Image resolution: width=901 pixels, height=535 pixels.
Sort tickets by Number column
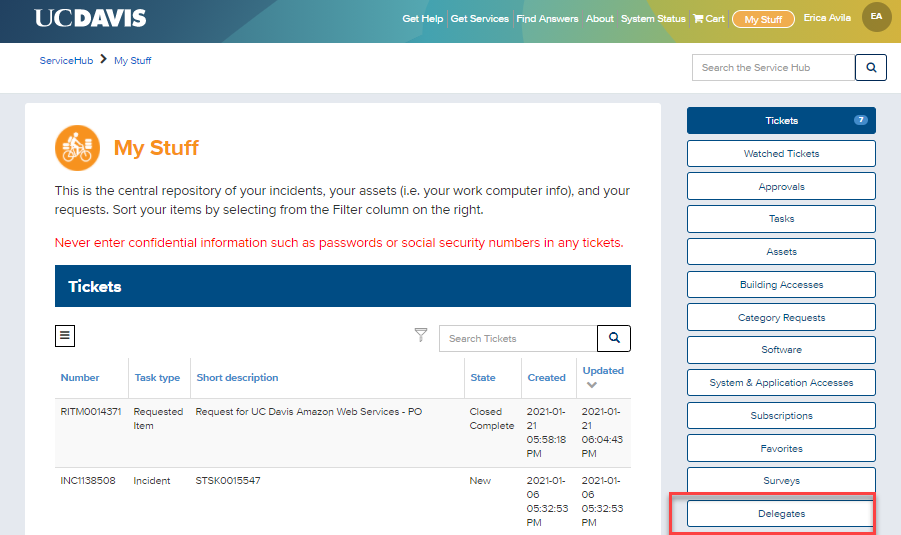(80, 378)
